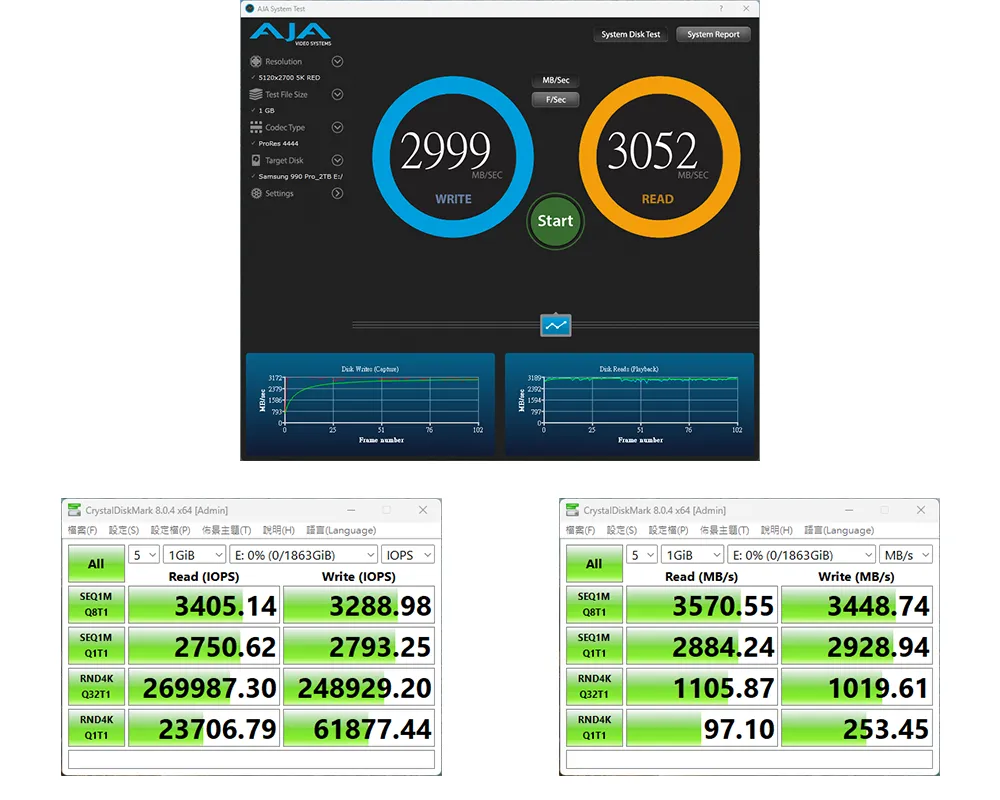Switch units to F/Sec in AJA

click(x=555, y=100)
